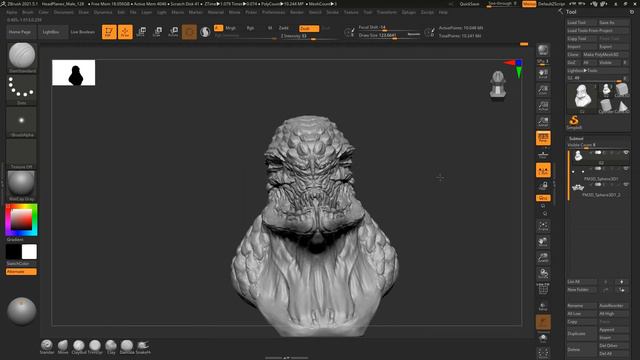The width and height of the screenshot is (640, 360).
Task: Open the Document menu
Action: (64, 13)
